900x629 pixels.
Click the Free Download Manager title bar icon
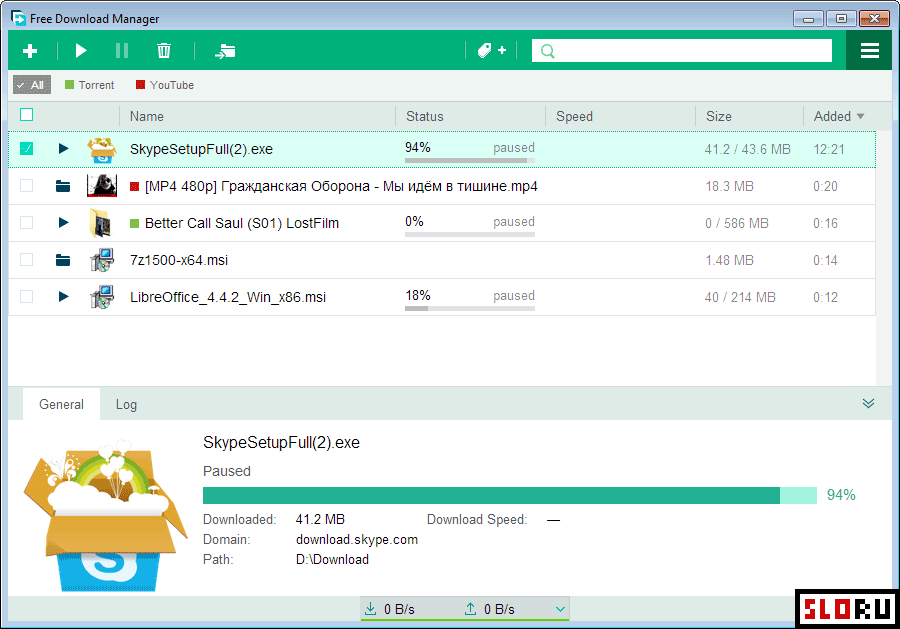[18, 18]
